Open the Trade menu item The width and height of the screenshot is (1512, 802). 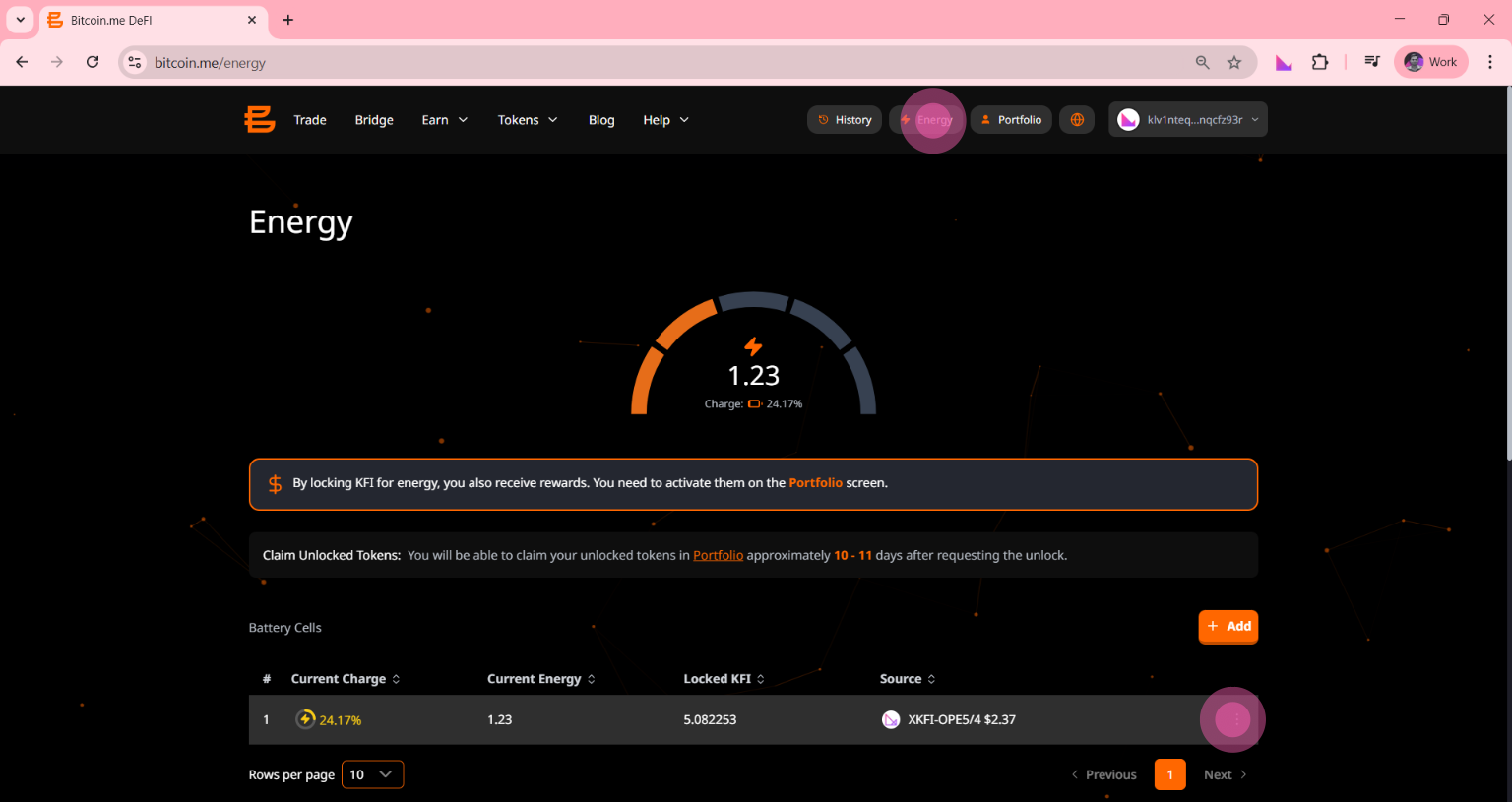pos(310,120)
